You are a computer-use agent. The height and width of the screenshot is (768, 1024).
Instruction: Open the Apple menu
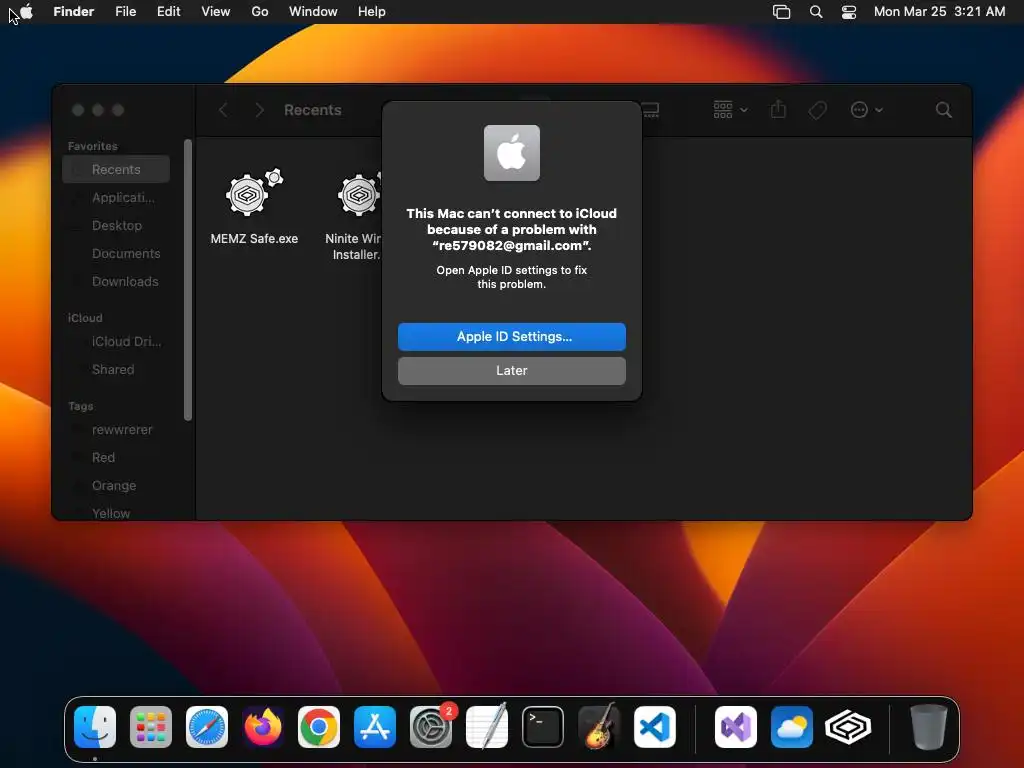(26, 11)
